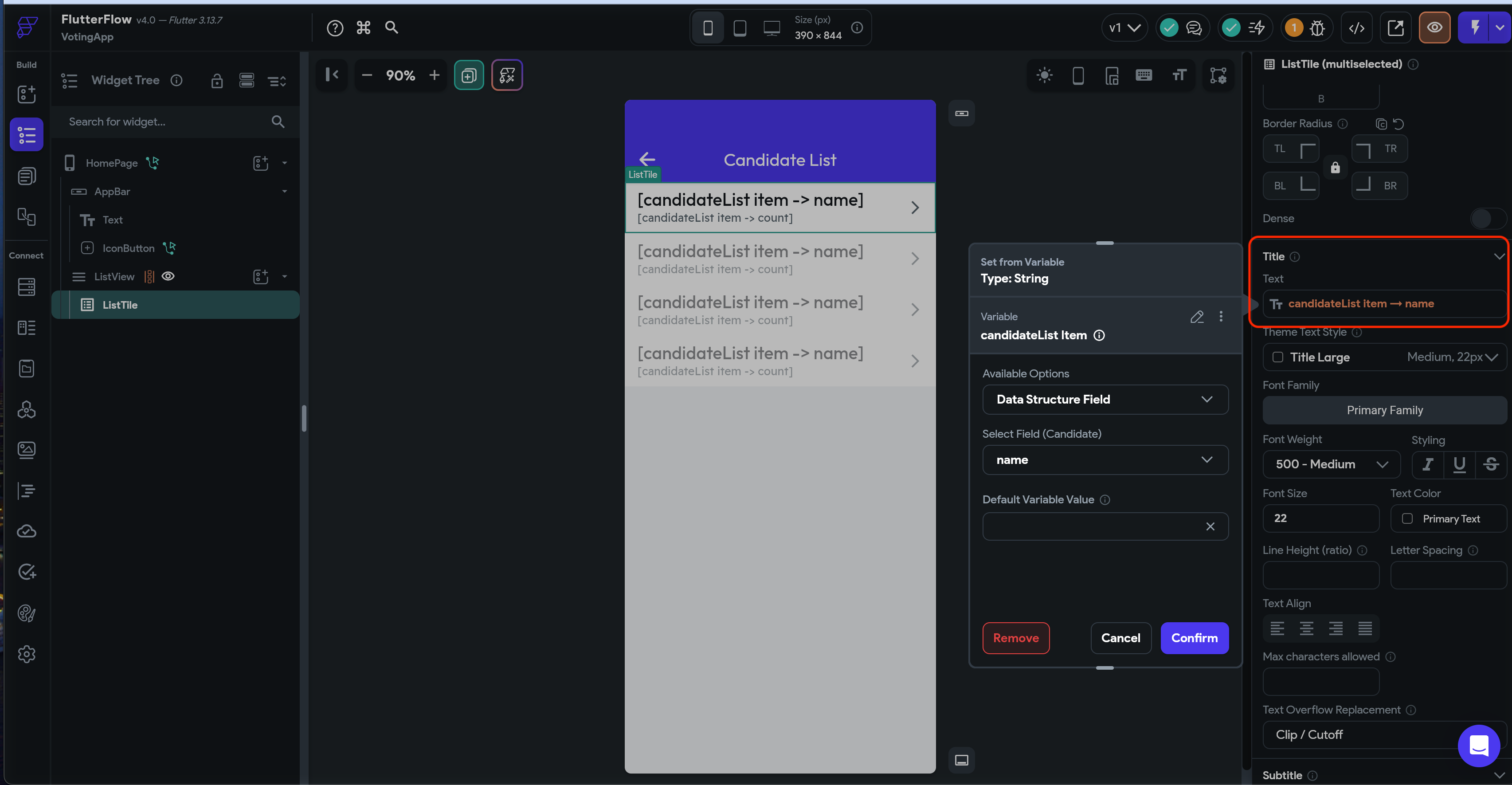Edit the candidateList Item variable pencil
This screenshot has height=785, width=1512.
1197,317
